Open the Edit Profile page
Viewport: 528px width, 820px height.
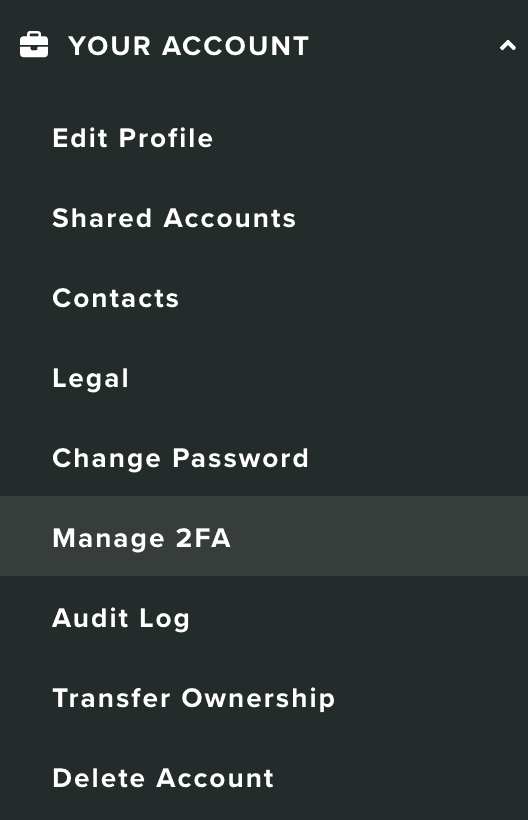(133, 139)
